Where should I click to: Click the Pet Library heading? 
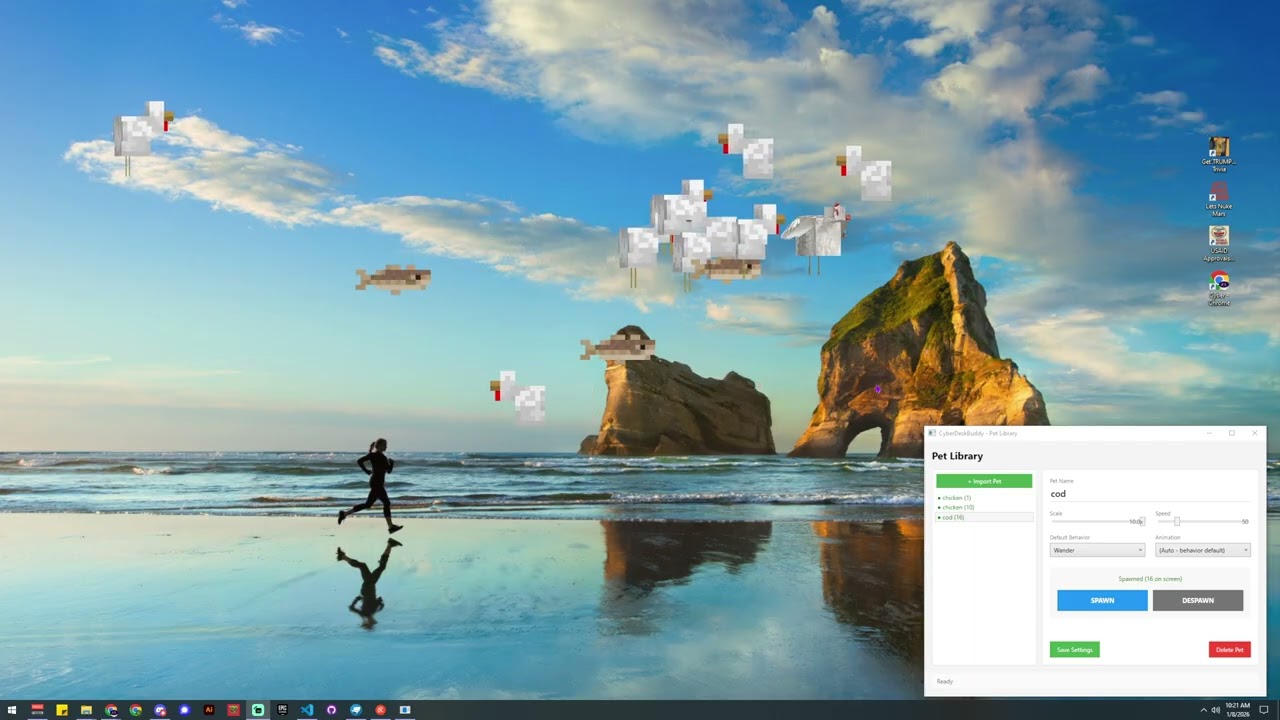[957, 456]
